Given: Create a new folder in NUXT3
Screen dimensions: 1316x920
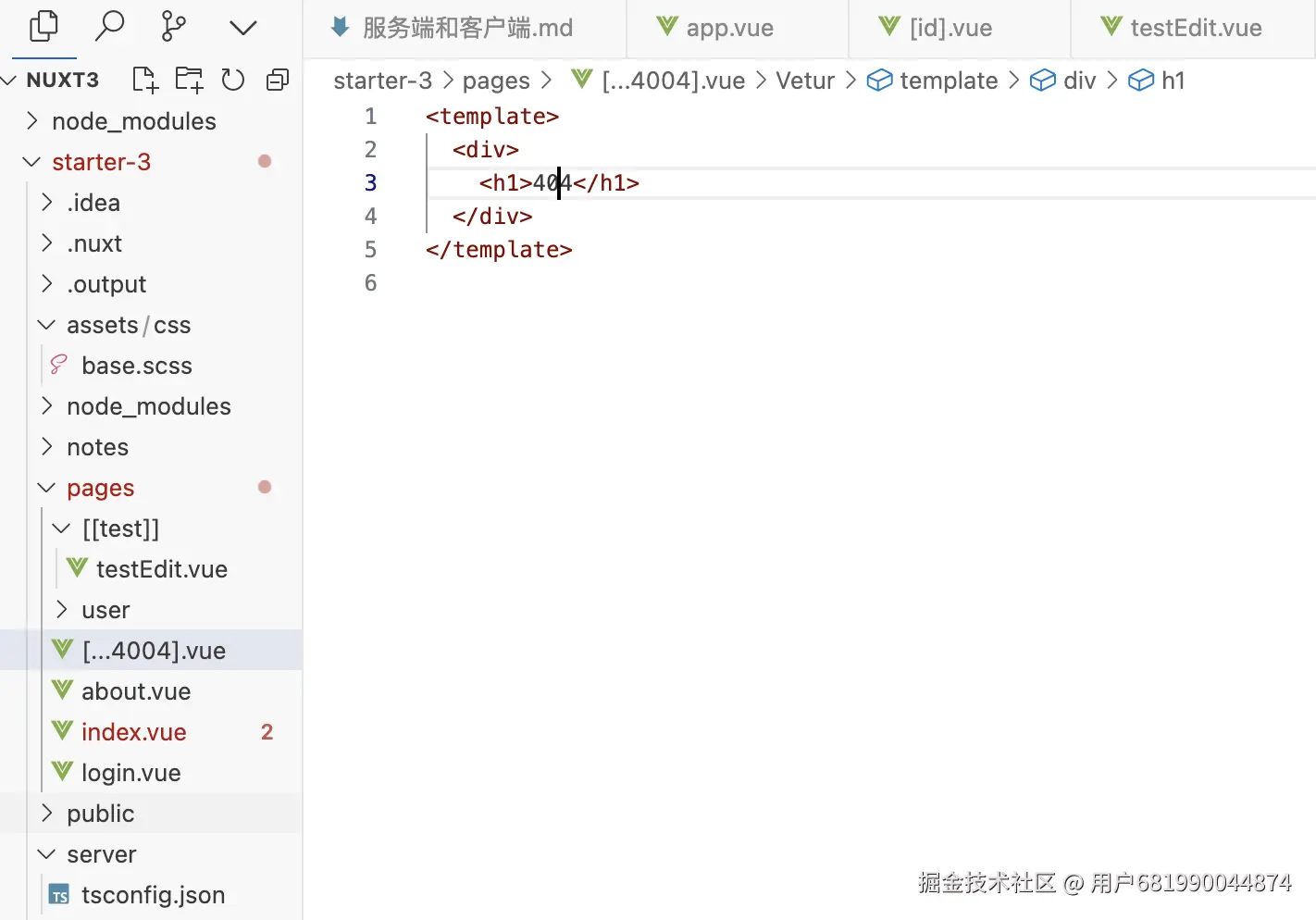Looking at the screenshot, I should [190, 81].
